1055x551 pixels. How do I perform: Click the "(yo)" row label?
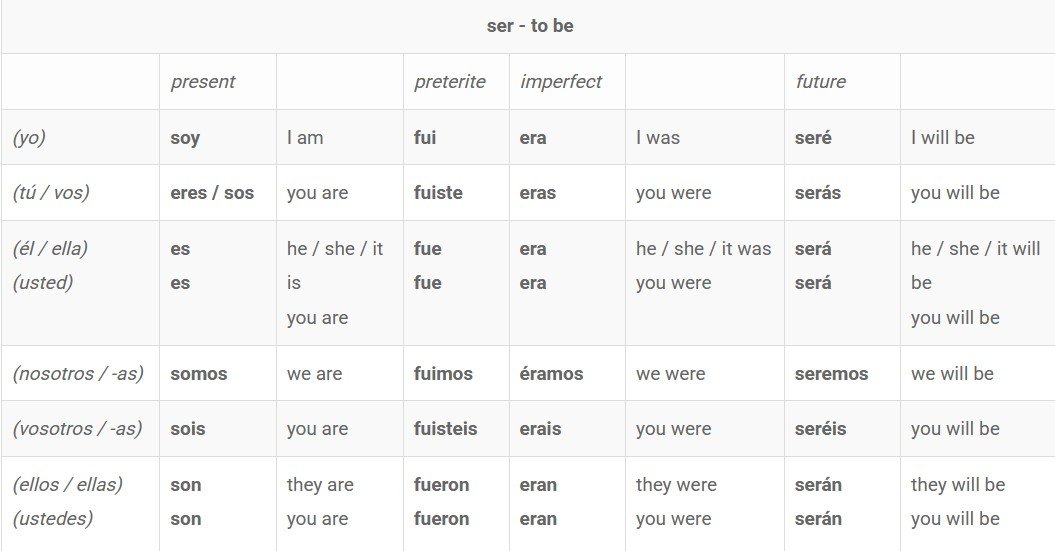[29, 138]
